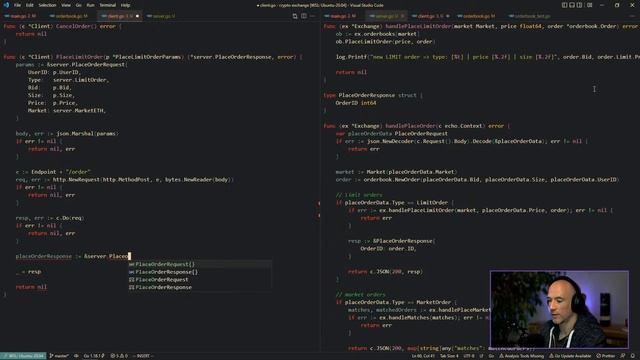Click CancelOrder function name in left editor
This screenshot has height=360, width=640.
(x=75, y=26)
